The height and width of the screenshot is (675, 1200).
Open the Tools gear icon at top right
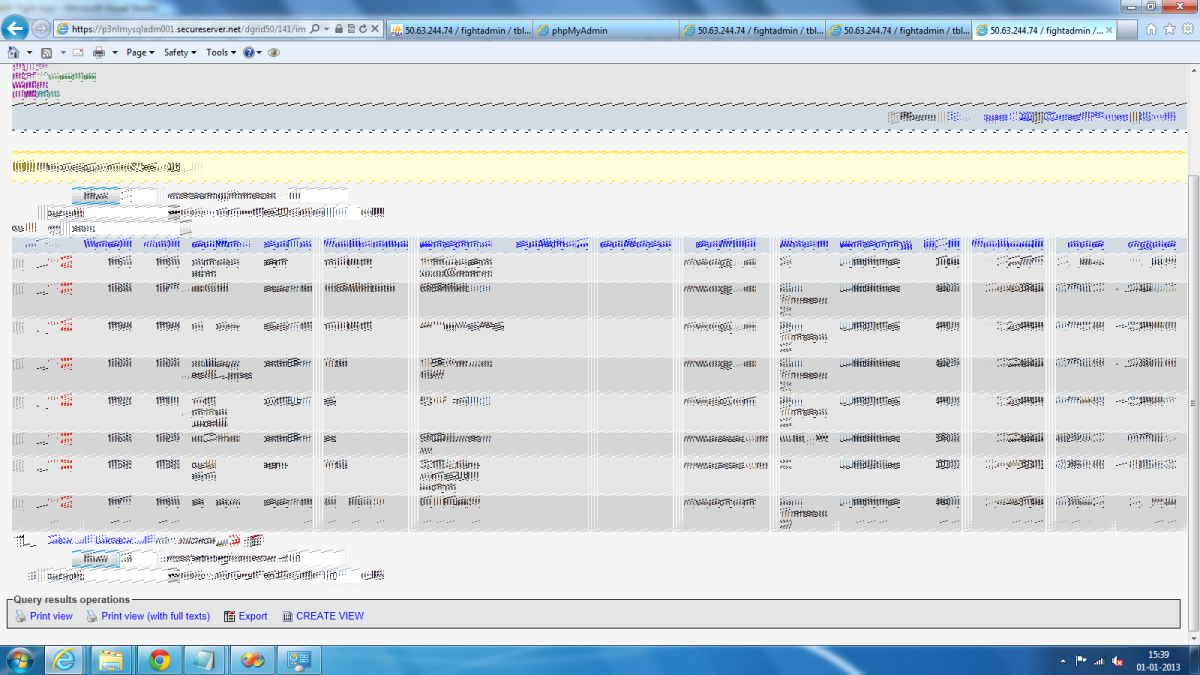1187,29
